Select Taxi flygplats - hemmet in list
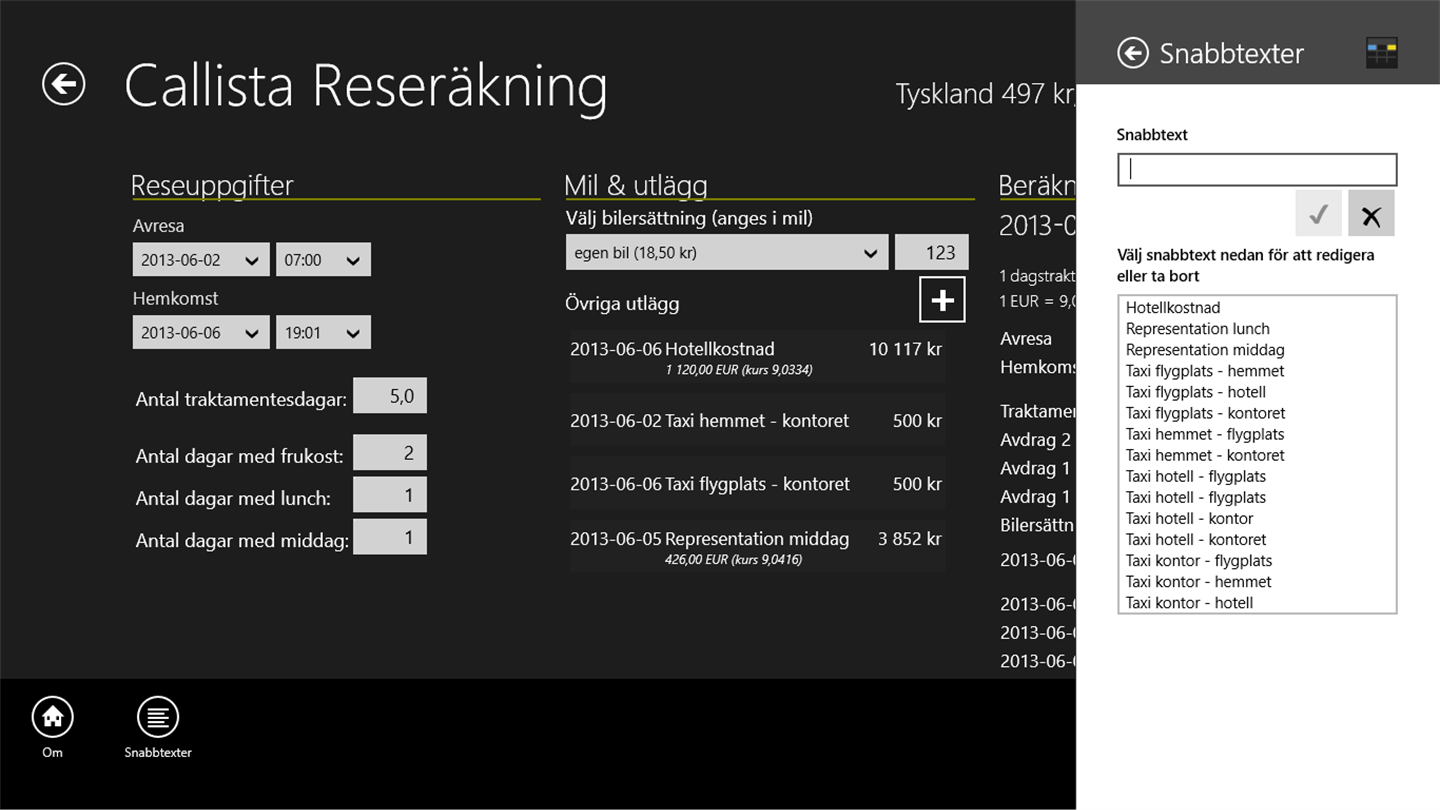Image resolution: width=1440 pixels, height=810 pixels. [x=1257, y=371]
